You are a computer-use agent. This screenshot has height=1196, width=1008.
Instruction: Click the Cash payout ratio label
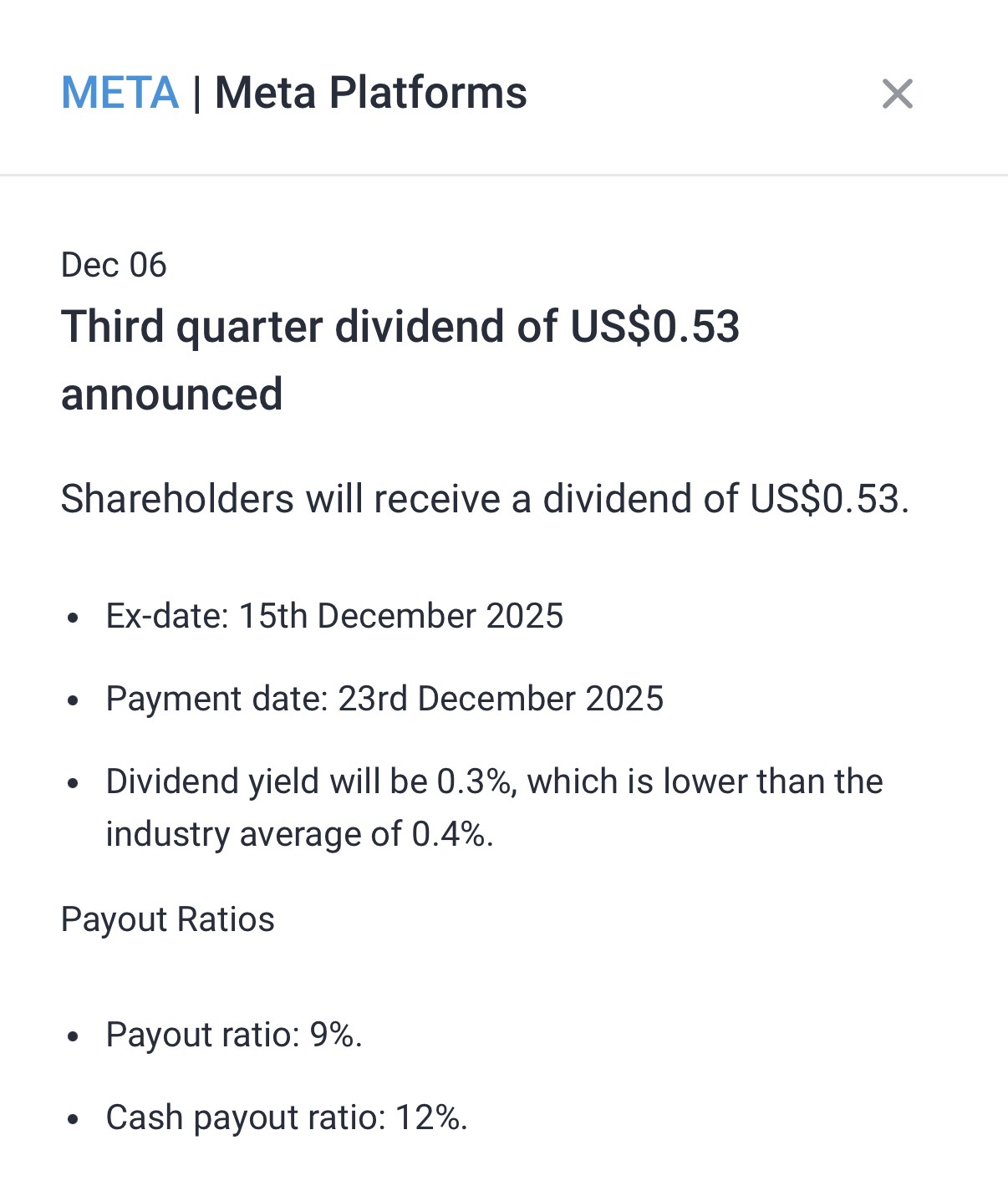246,1117
